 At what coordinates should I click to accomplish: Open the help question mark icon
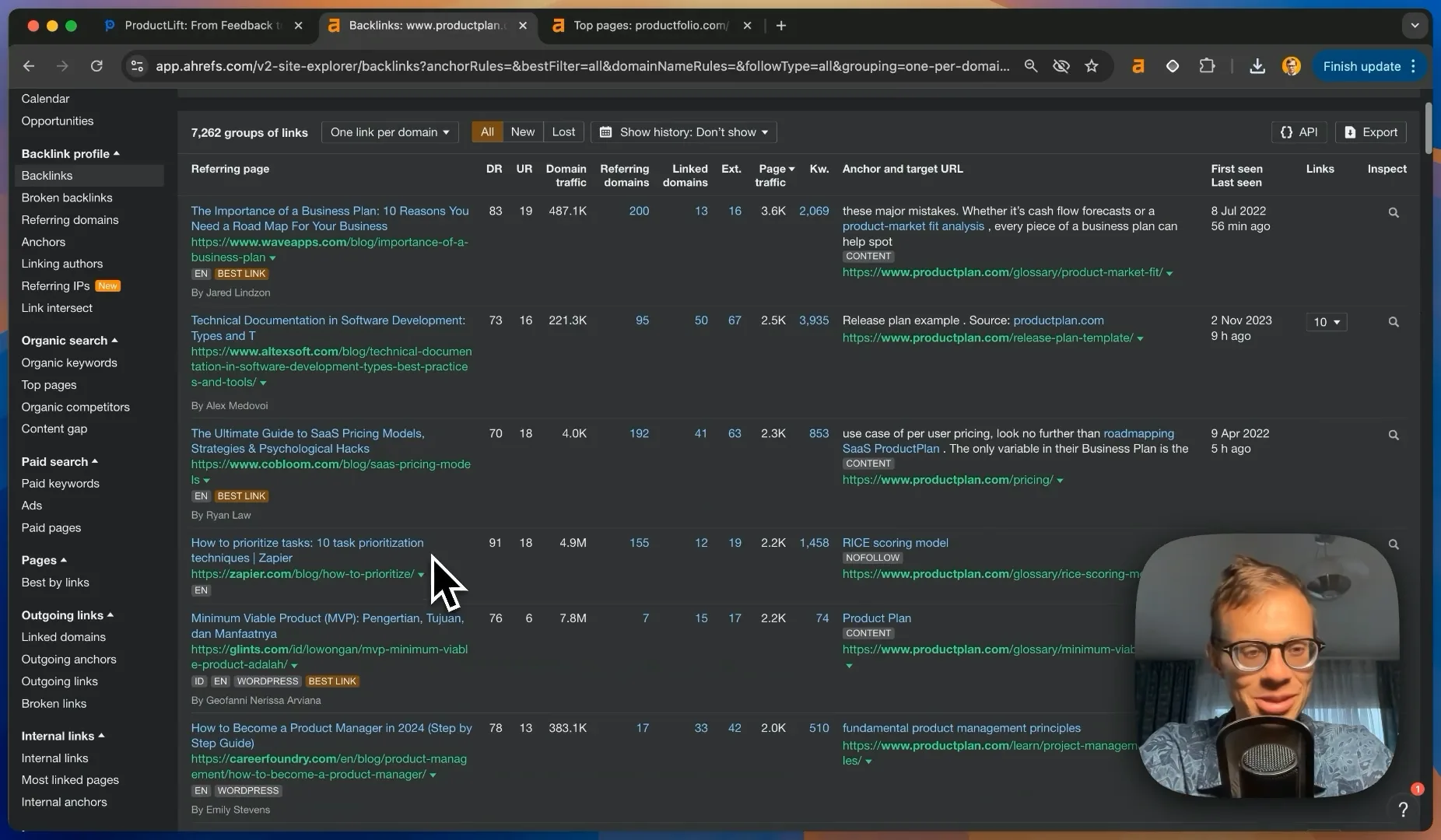click(1403, 810)
